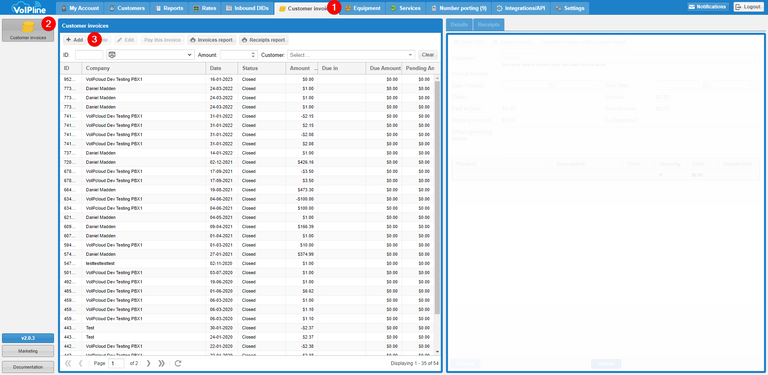768x375 pixels.
Task: Refresh the invoices list
Action: (178, 363)
